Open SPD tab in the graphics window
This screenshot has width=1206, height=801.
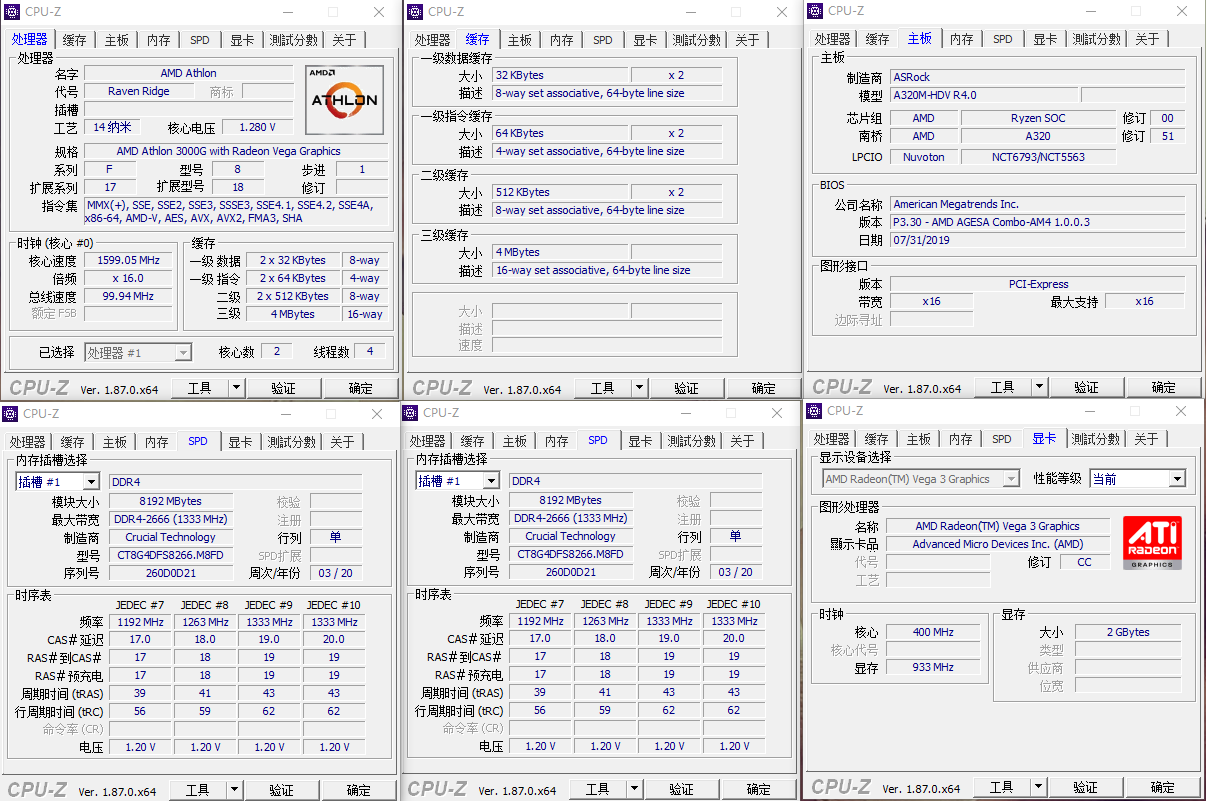tap(1002, 439)
